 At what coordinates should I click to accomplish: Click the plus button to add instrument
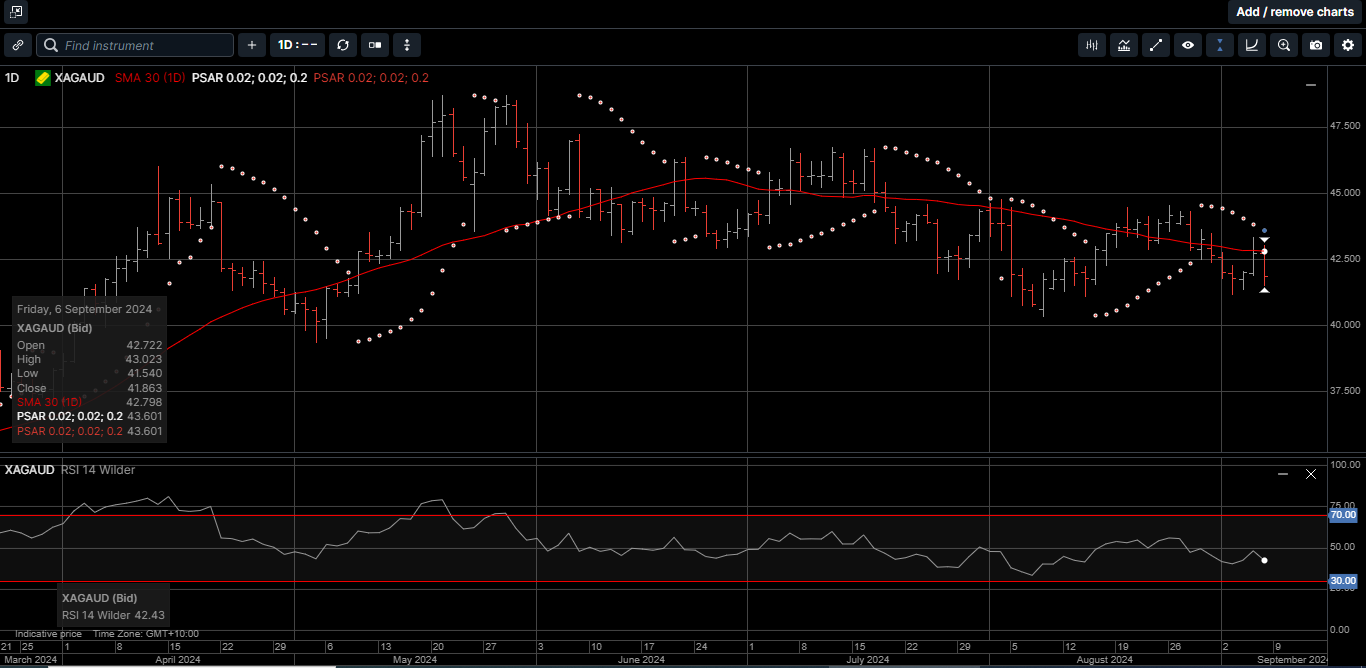point(251,45)
